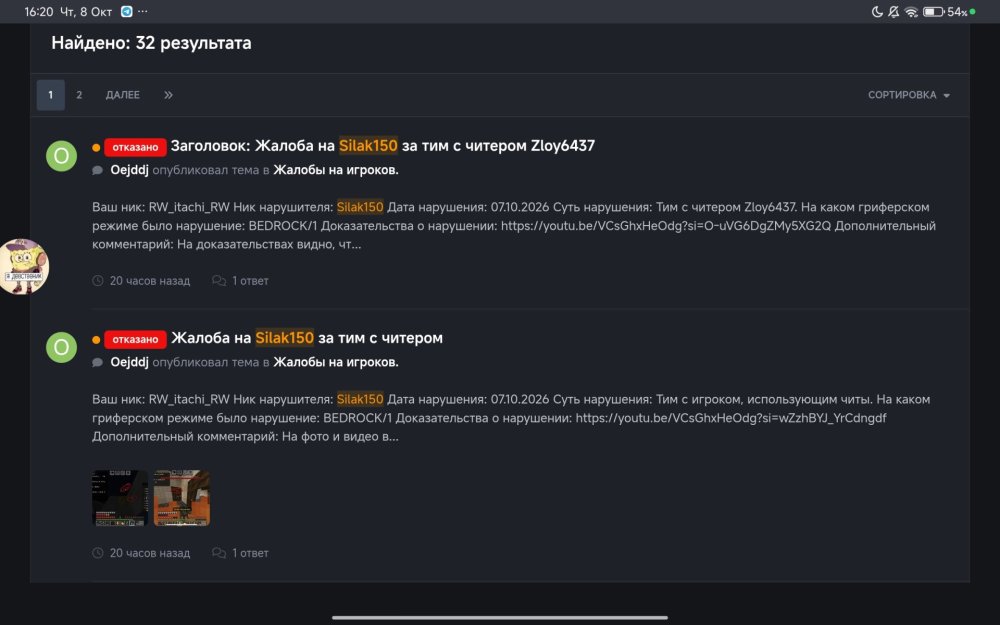Image resolution: width=1000 pixels, height=625 pixels.
Task: Tap the 16:20 clock in status bar
Action: [x=38, y=11]
